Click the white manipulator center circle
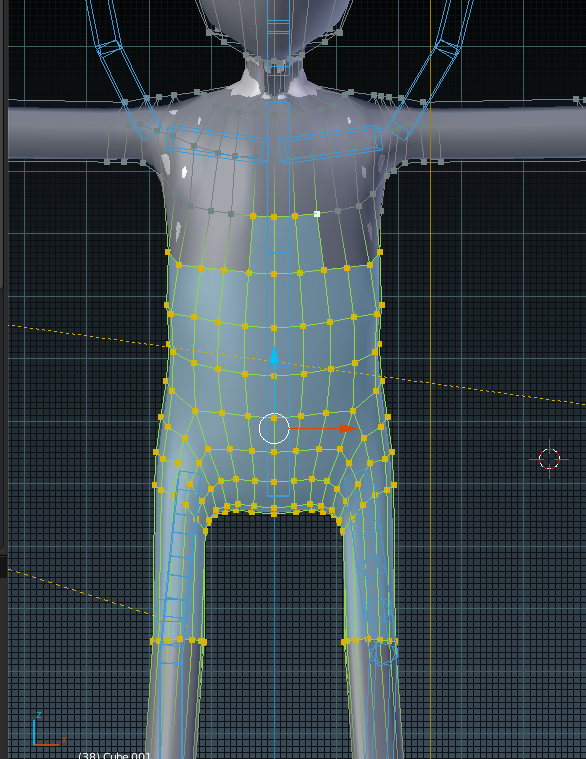Viewport: 586px width, 759px height. [x=274, y=428]
